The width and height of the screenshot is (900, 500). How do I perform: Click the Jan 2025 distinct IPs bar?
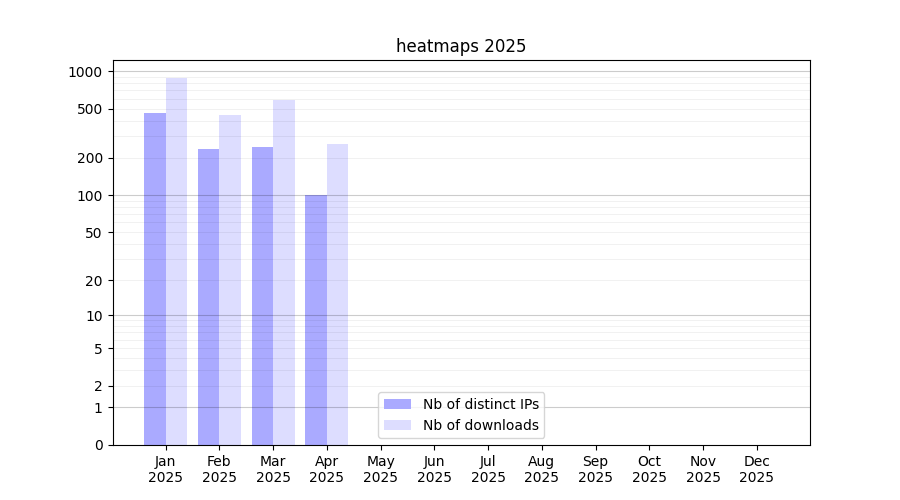(155, 279)
